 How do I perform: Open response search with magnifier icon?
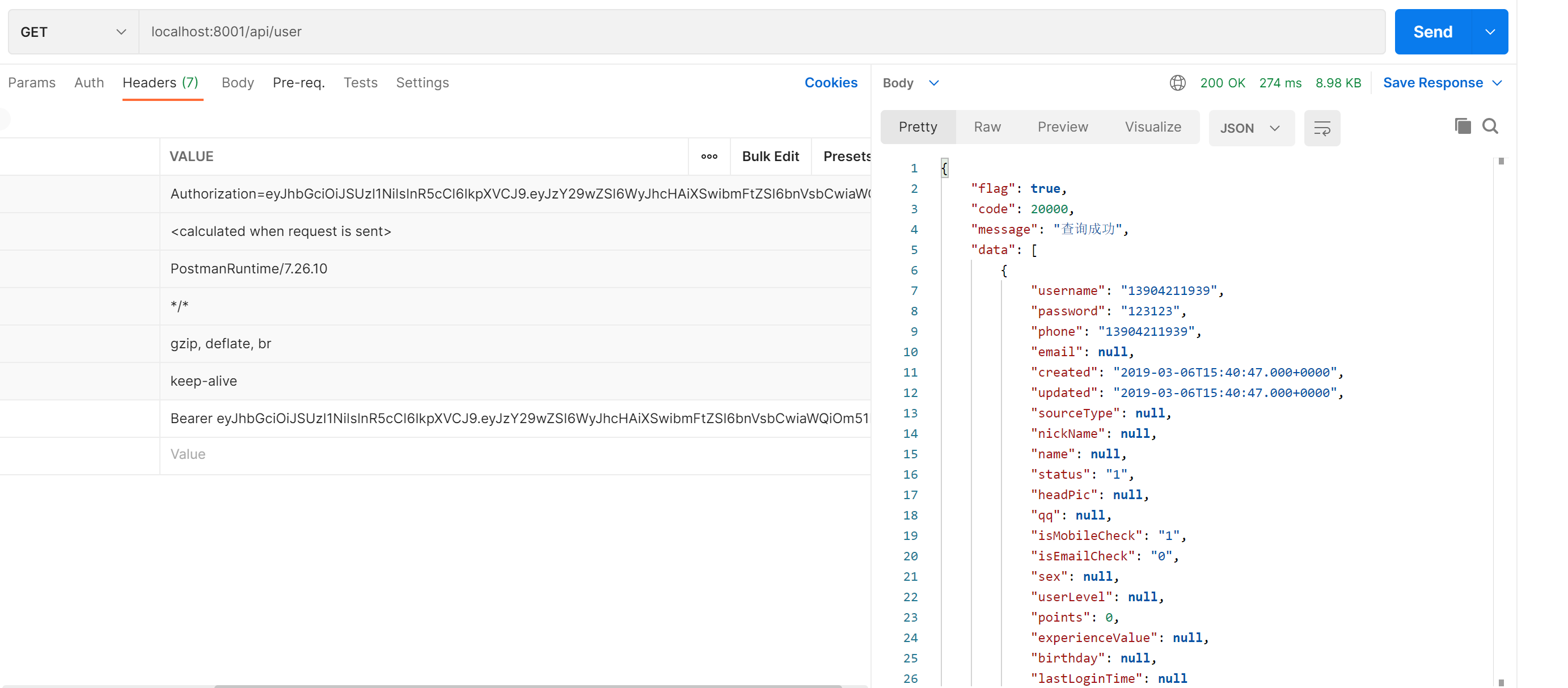click(1490, 126)
